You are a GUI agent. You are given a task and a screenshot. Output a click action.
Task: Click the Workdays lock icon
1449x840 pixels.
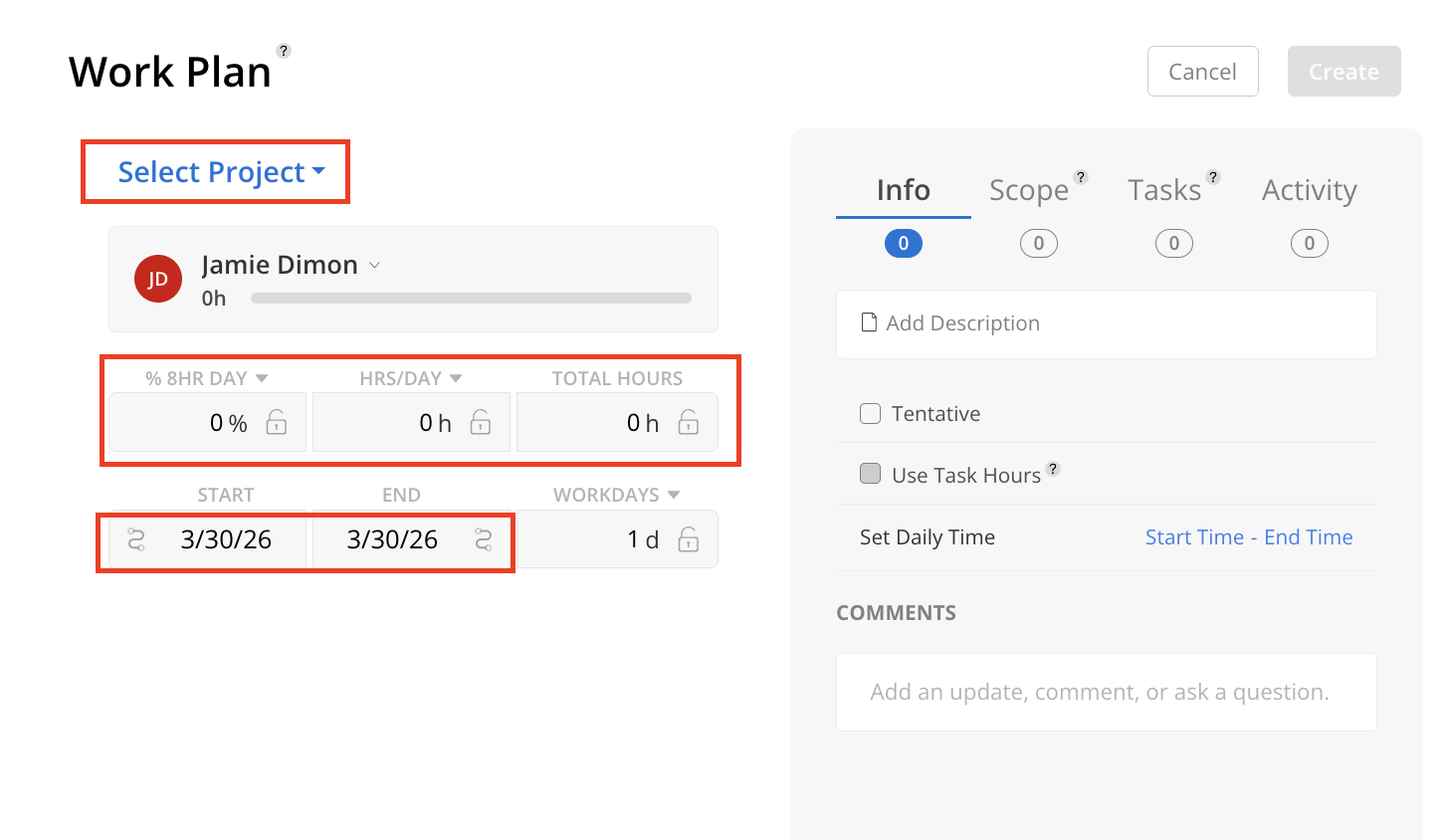(x=689, y=539)
